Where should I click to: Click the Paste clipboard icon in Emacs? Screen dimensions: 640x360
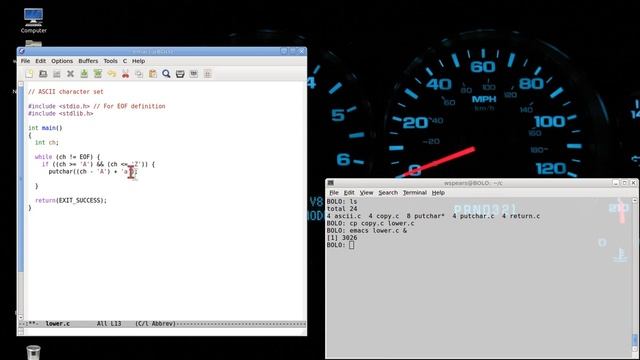153,74
